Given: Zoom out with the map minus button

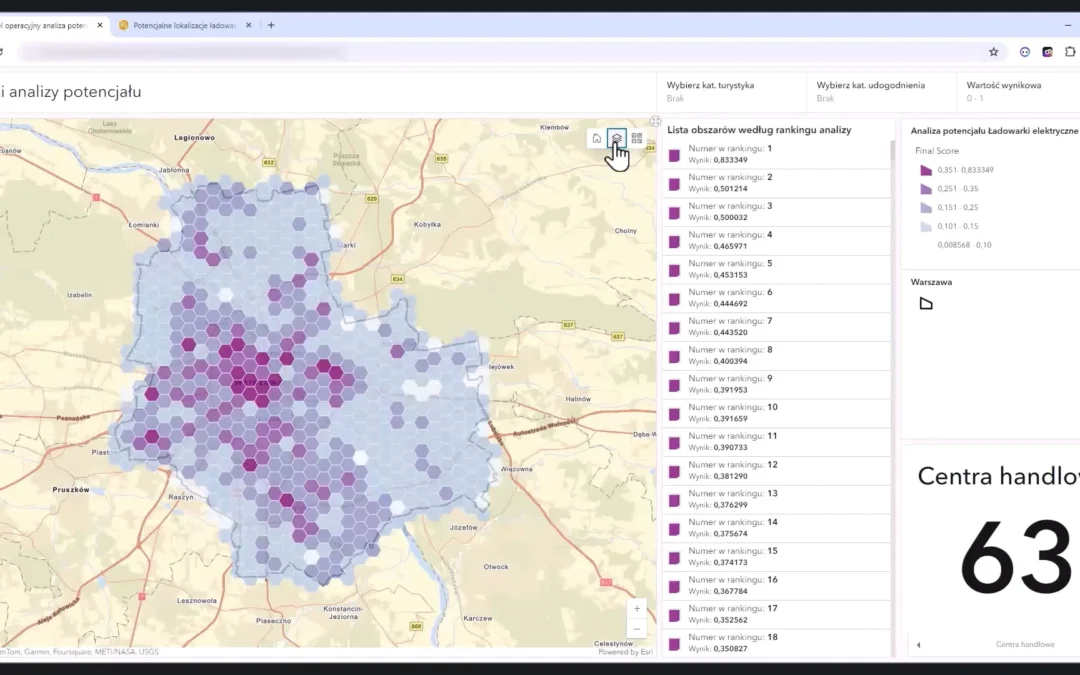Looking at the screenshot, I should pos(636,628).
